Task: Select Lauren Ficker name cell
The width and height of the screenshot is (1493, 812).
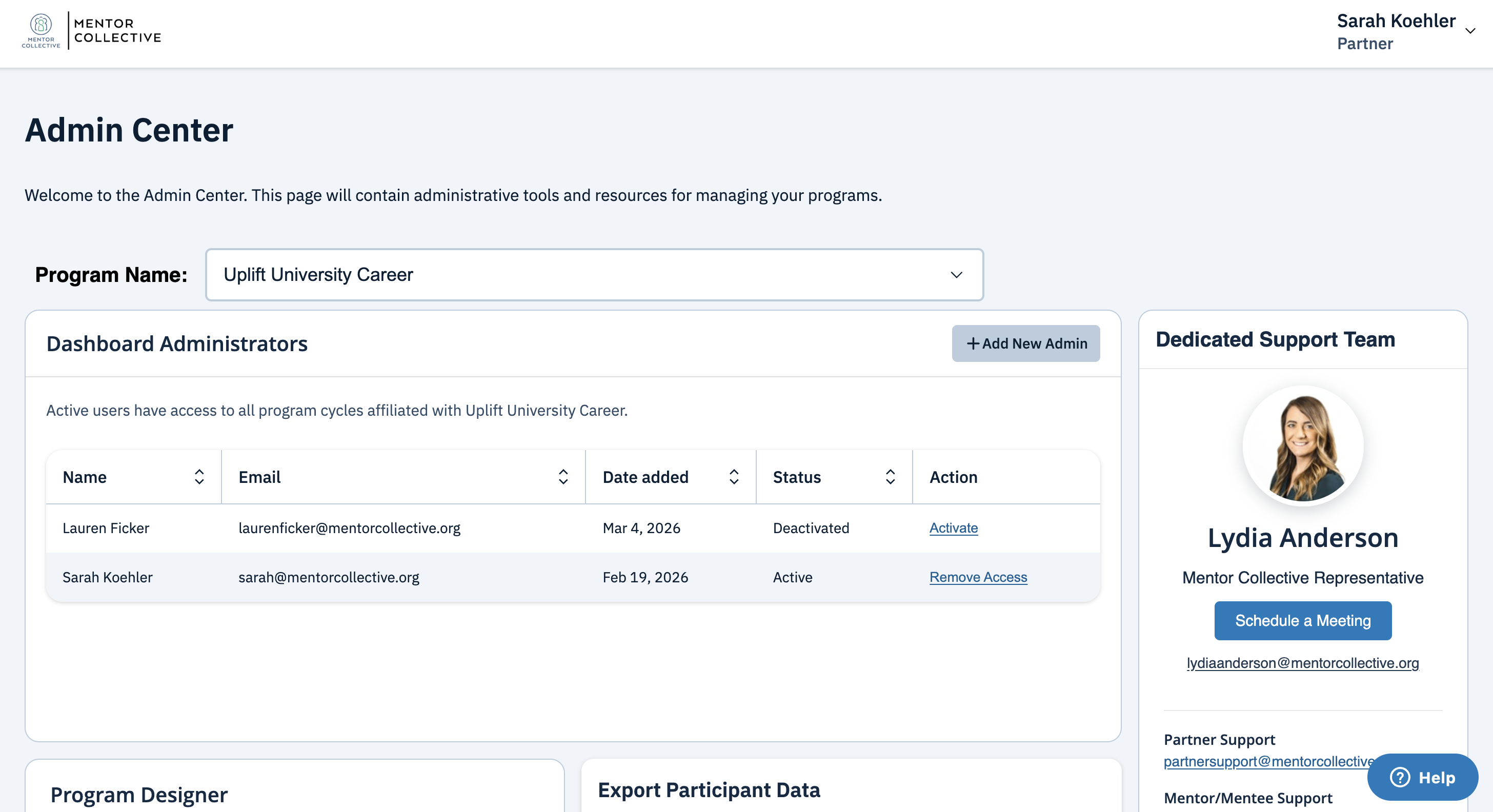Action: [x=106, y=528]
